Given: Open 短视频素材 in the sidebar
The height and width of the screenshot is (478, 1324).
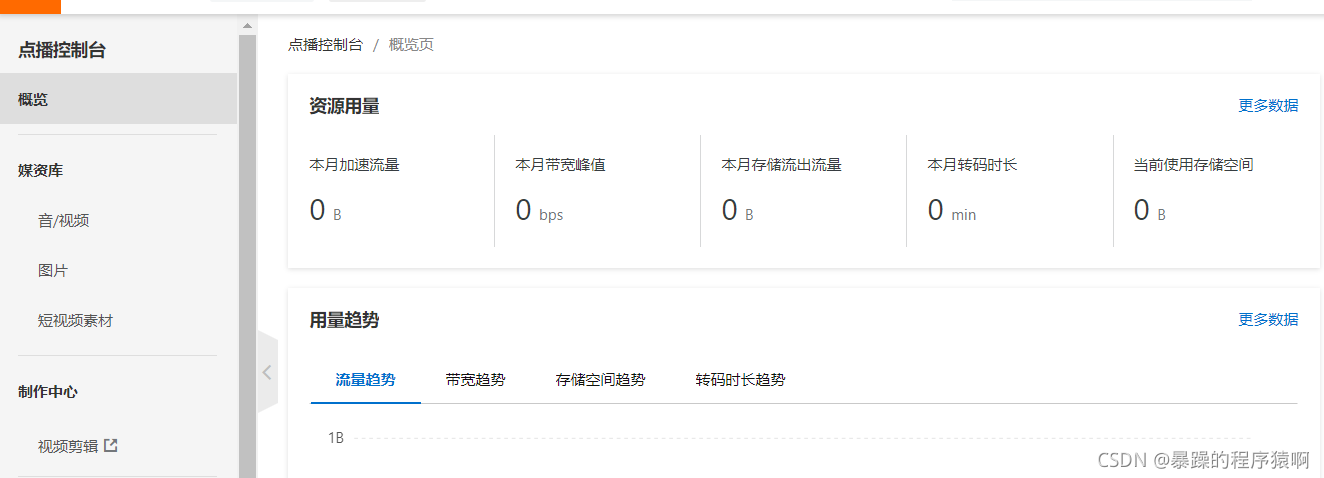Looking at the screenshot, I should pyautogui.click(x=76, y=320).
